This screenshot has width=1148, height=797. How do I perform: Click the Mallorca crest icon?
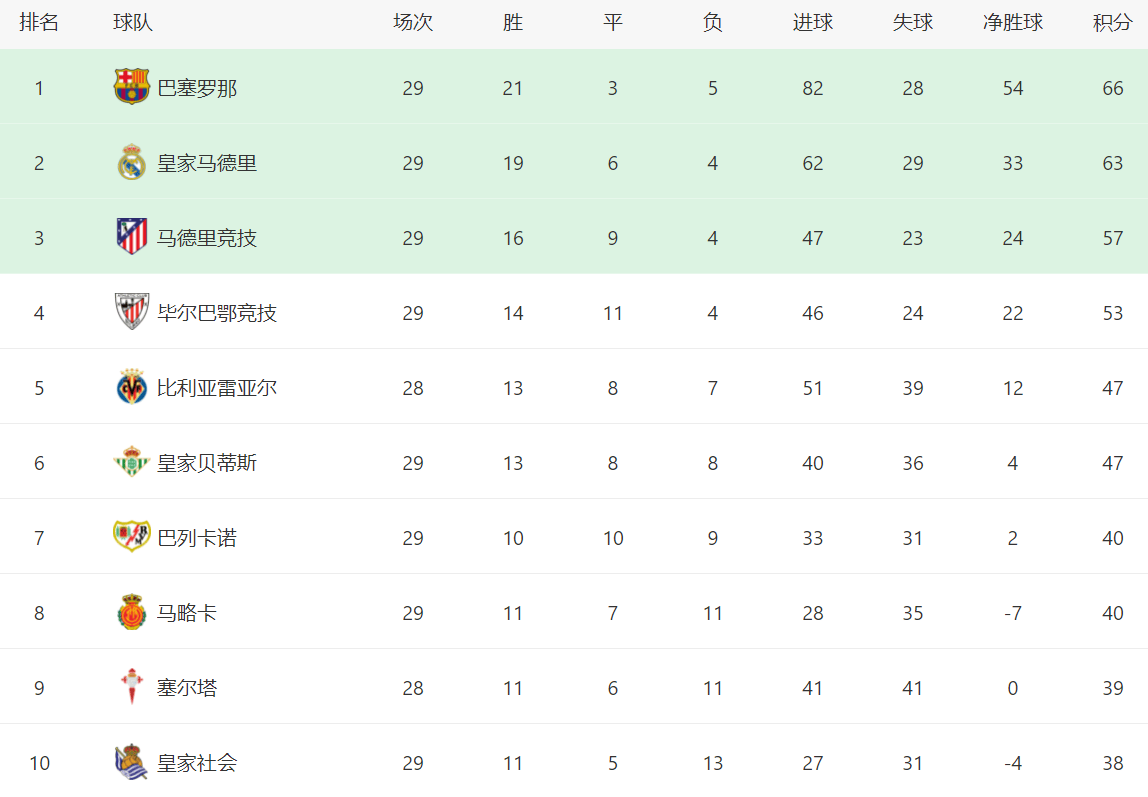[132, 612]
